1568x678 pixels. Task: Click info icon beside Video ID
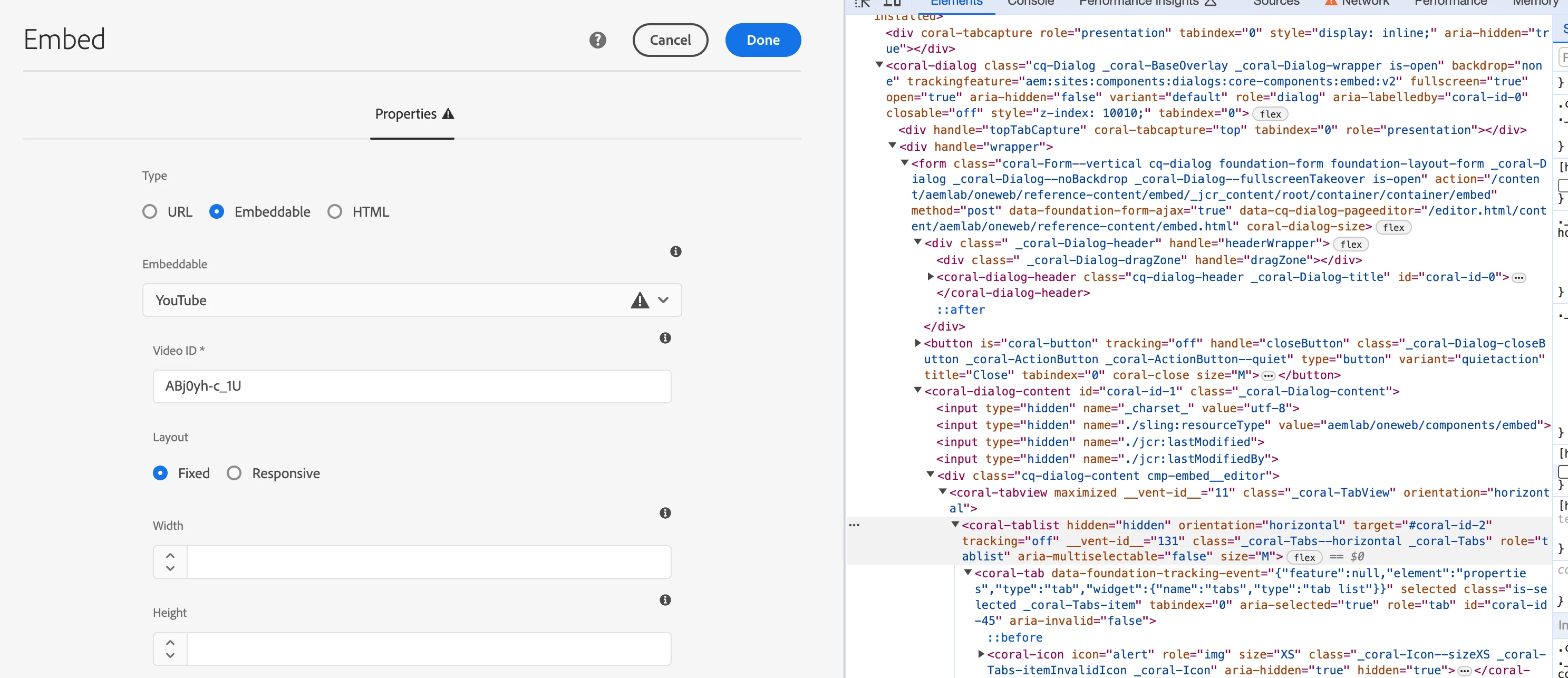665,338
